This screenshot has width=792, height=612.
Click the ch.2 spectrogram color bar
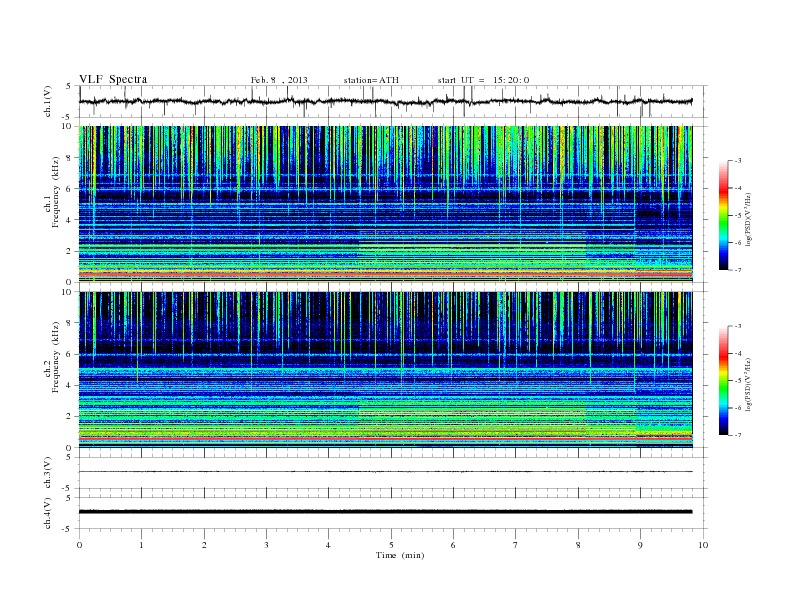coord(723,381)
